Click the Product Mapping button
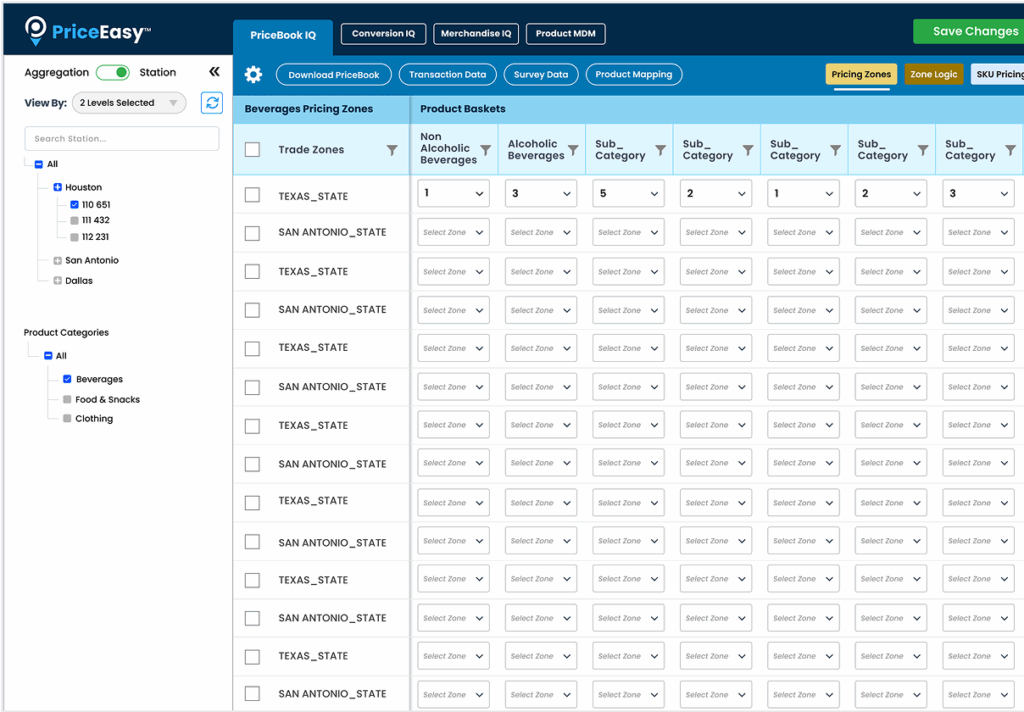The width and height of the screenshot is (1024, 712). (633, 74)
